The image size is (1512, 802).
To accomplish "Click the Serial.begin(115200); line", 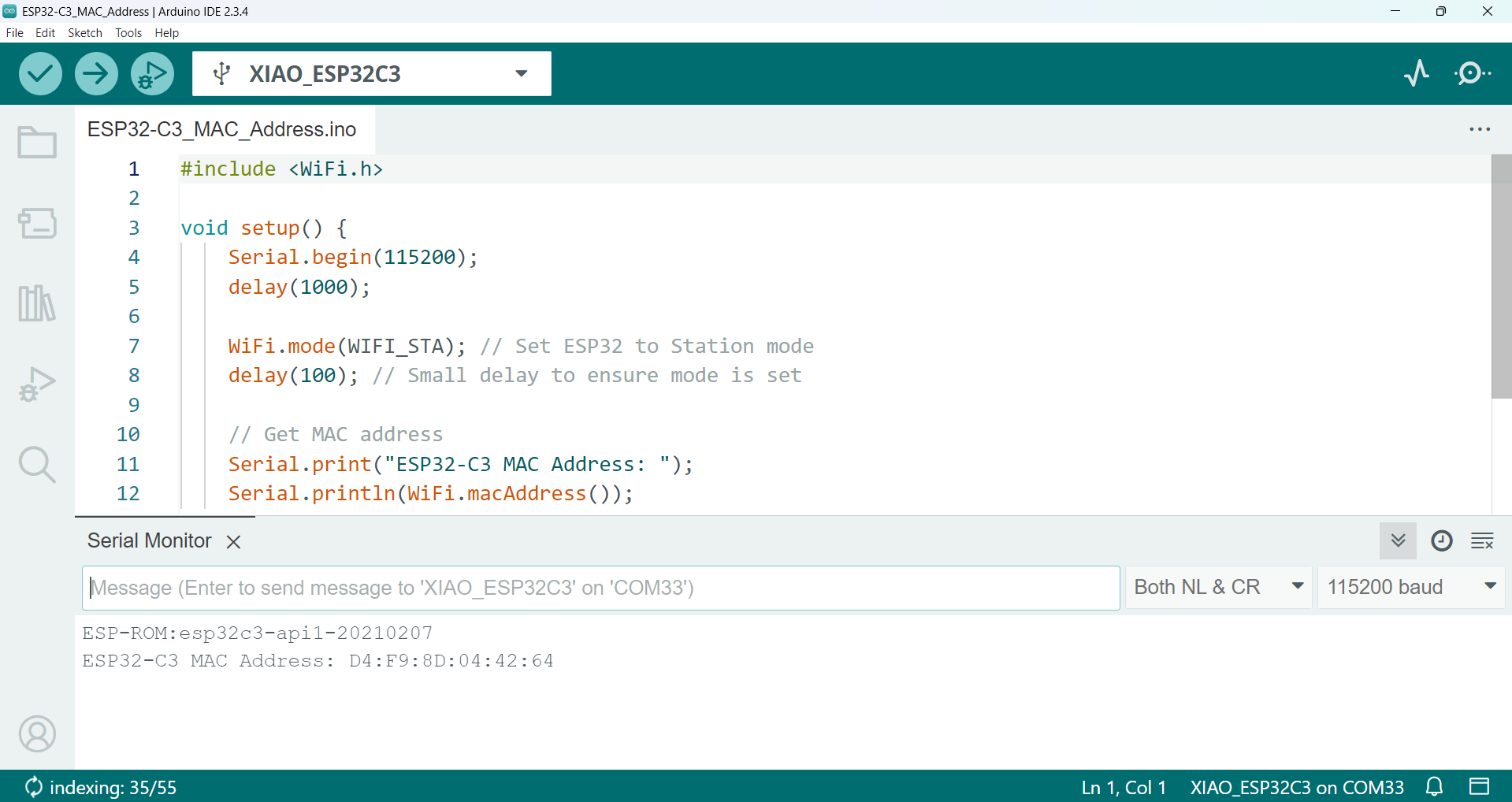I will [x=353, y=258].
